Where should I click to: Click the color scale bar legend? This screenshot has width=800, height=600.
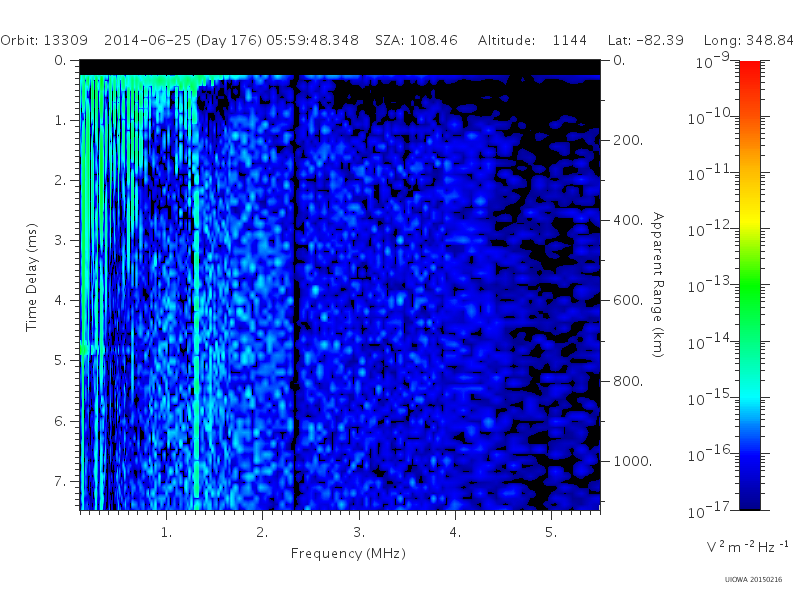[750, 285]
